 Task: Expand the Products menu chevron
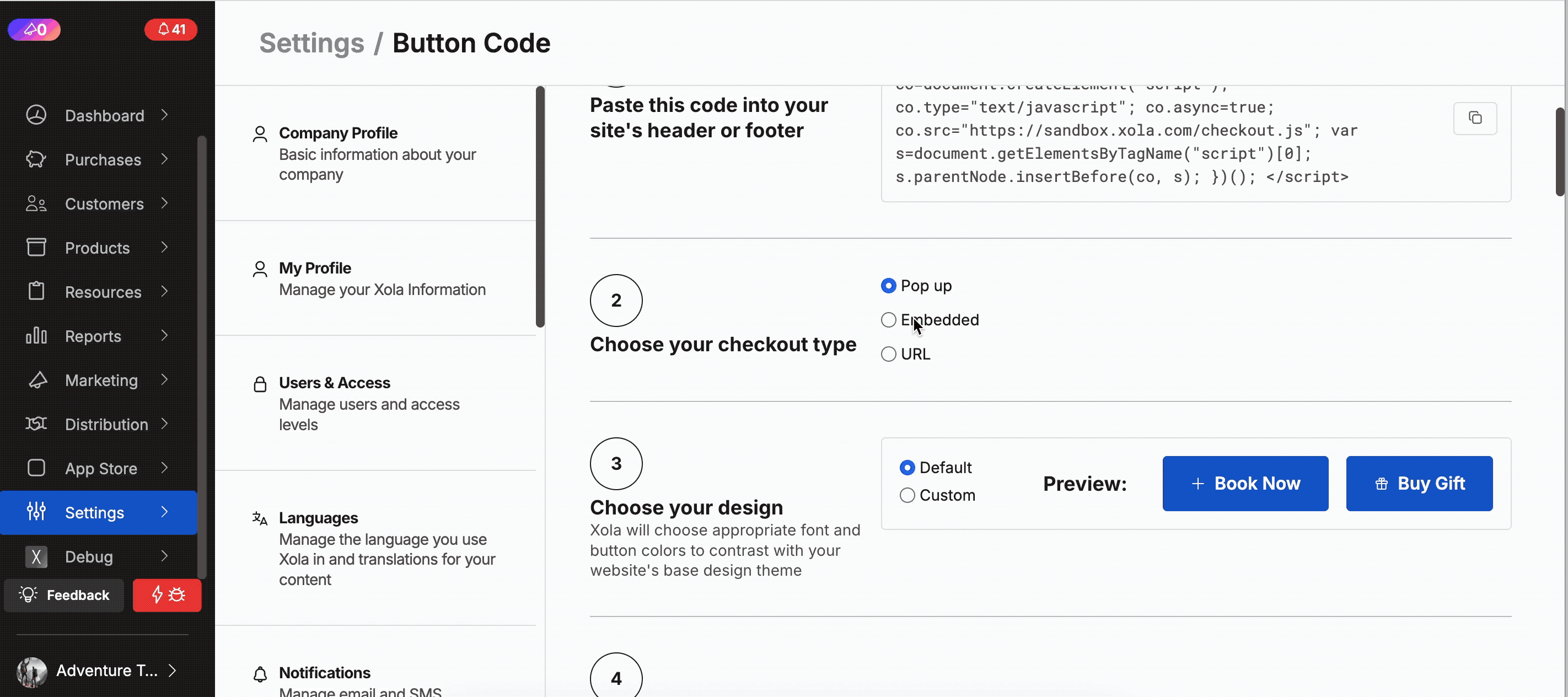(164, 247)
